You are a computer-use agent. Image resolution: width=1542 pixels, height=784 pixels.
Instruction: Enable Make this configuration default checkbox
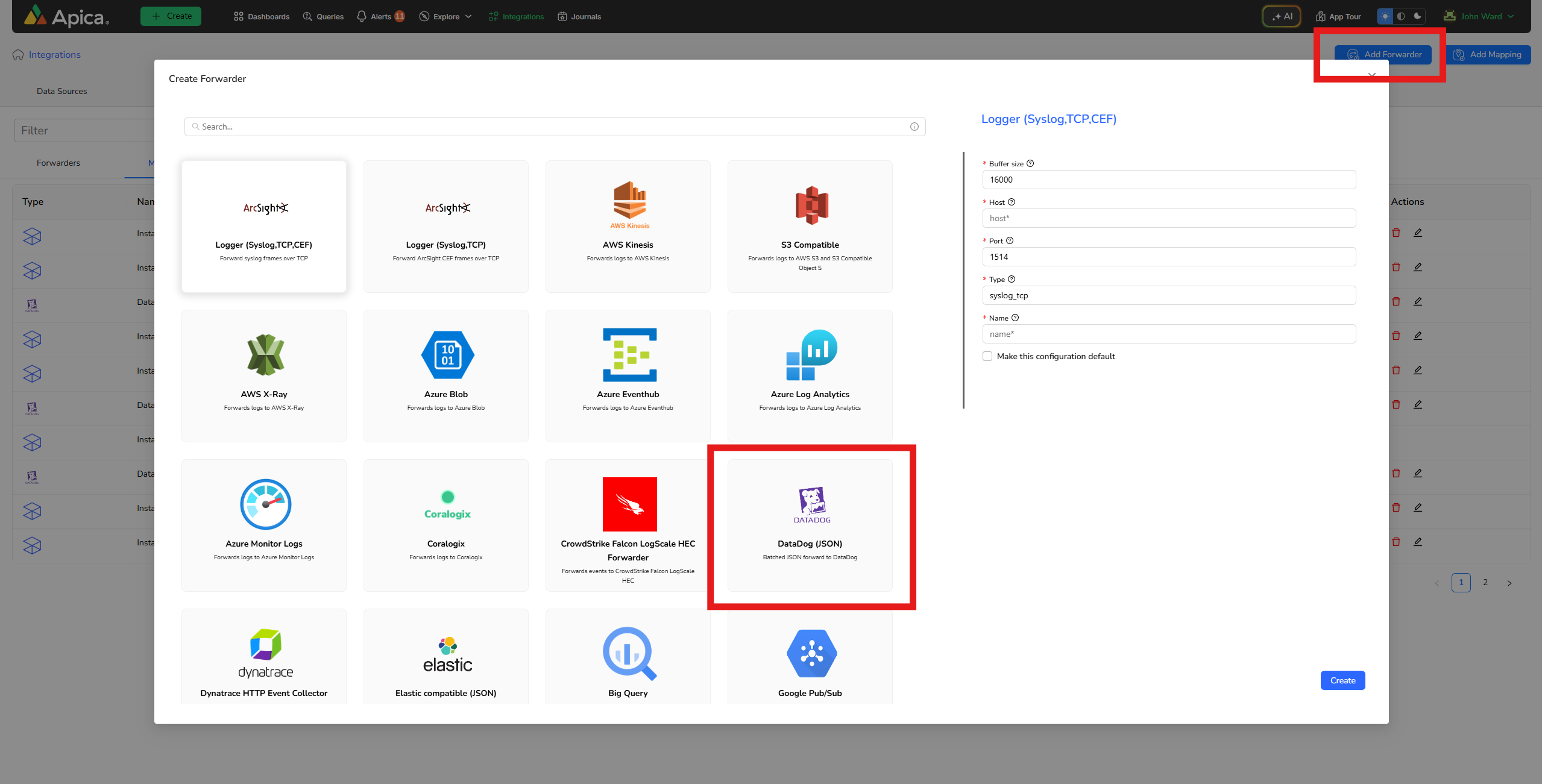[x=987, y=356]
